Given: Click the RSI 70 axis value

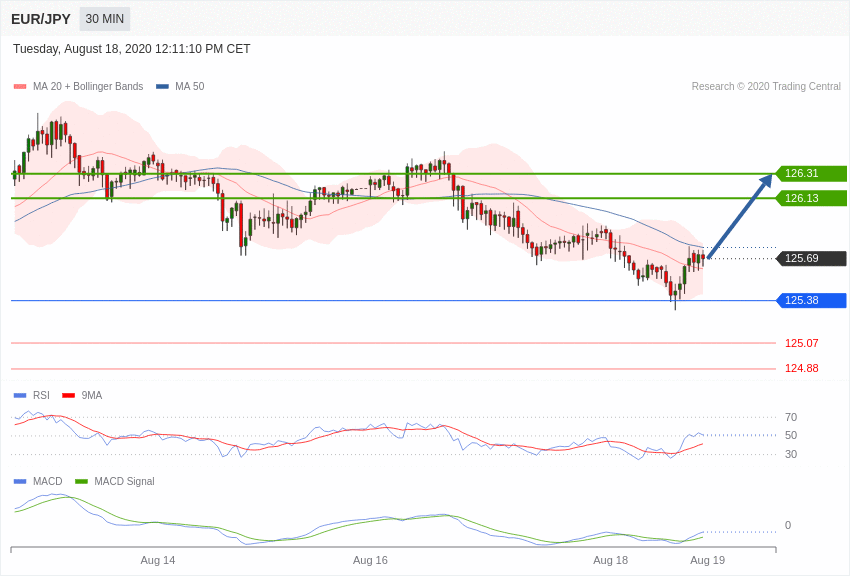Looking at the screenshot, I should (x=791, y=417).
